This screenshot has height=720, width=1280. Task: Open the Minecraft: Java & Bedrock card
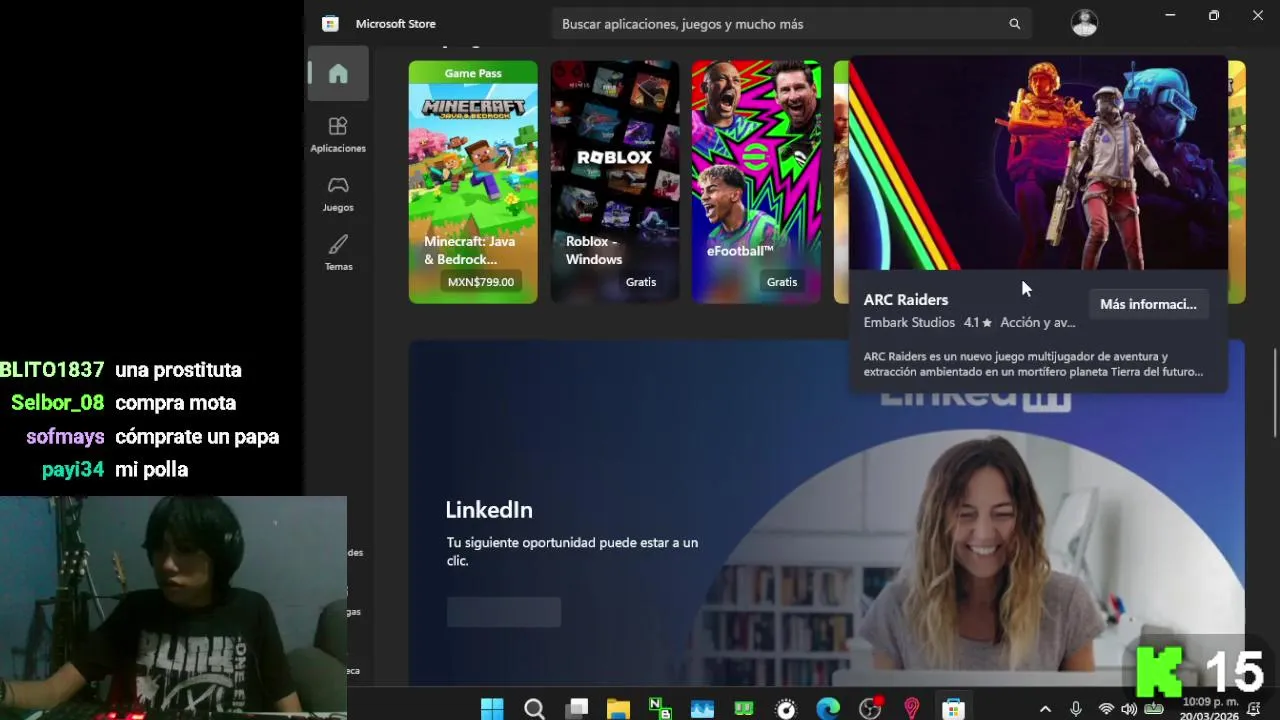coord(473,182)
